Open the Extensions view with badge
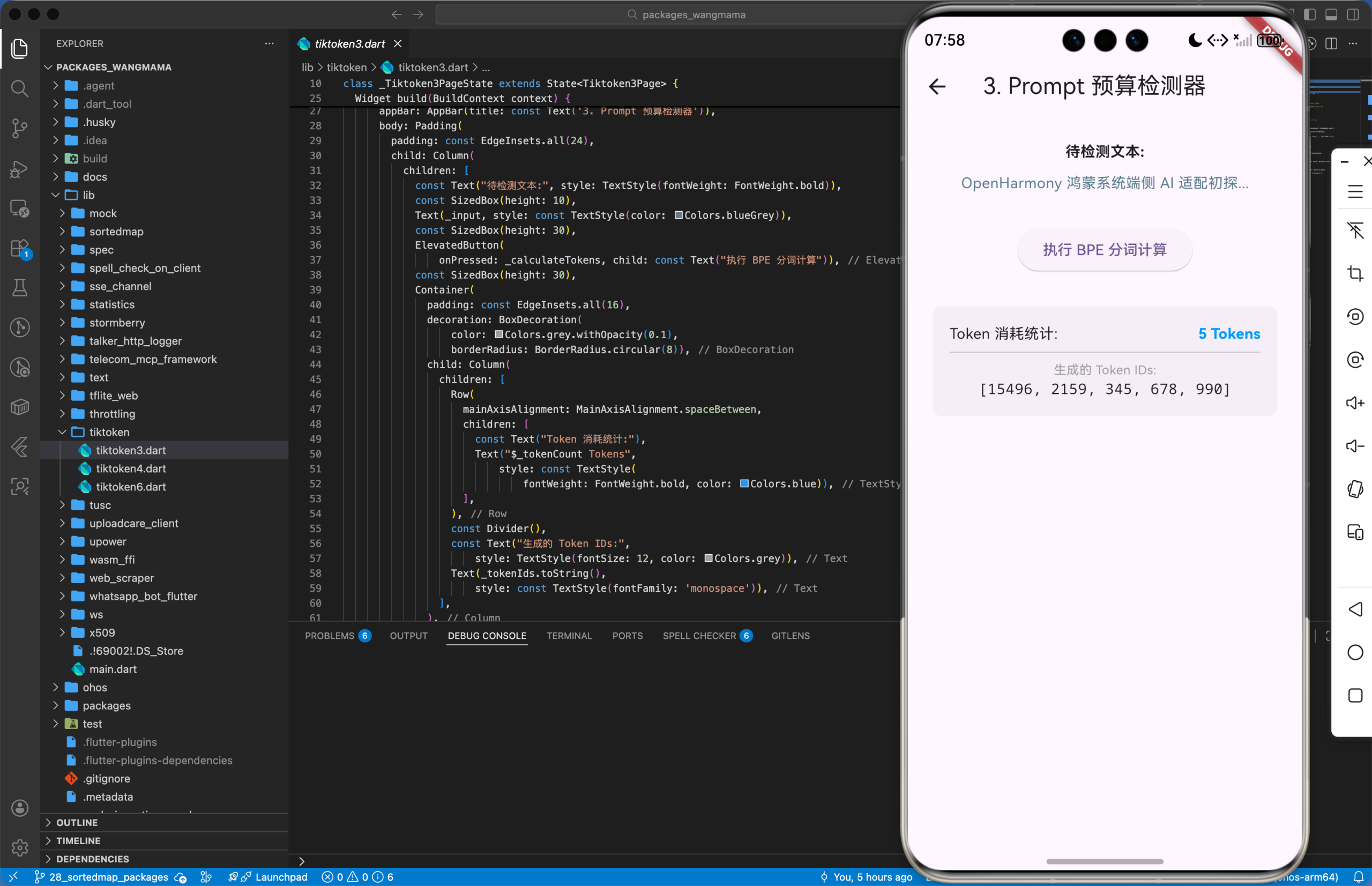The width and height of the screenshot is (1372, 886). tap(19, 249)
